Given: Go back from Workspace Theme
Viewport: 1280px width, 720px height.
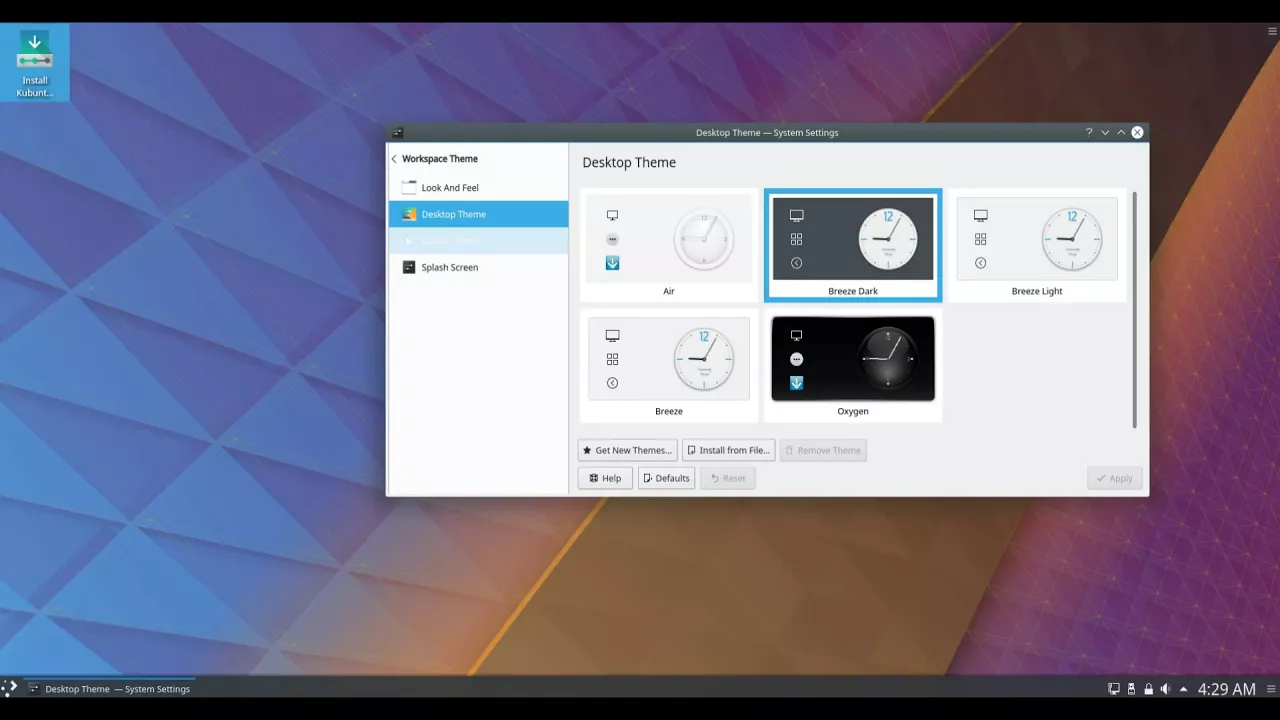Looking at the screenshot, I should click(394, 159).
